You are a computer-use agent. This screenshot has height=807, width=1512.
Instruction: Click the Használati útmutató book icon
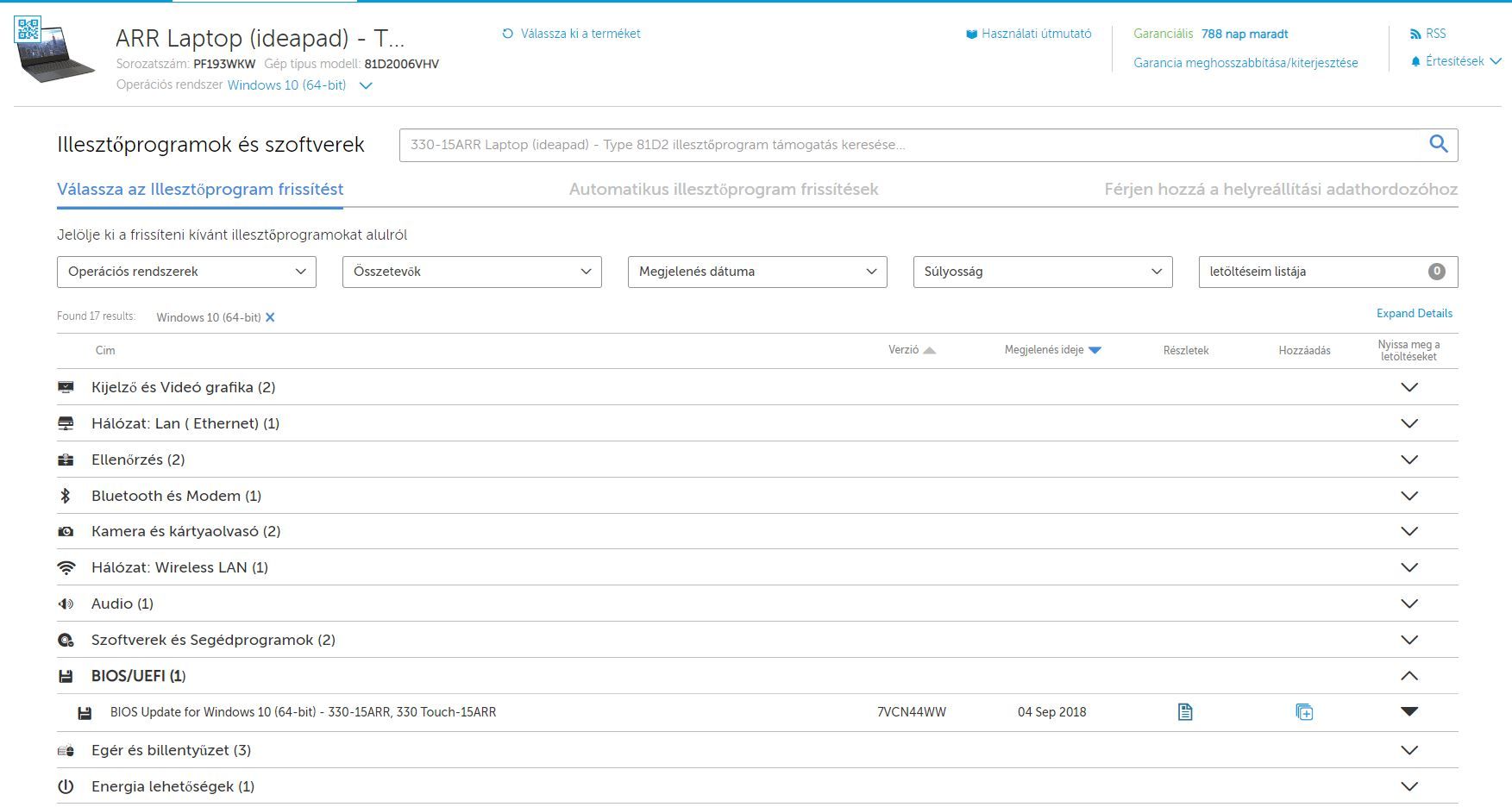[971, 34]
